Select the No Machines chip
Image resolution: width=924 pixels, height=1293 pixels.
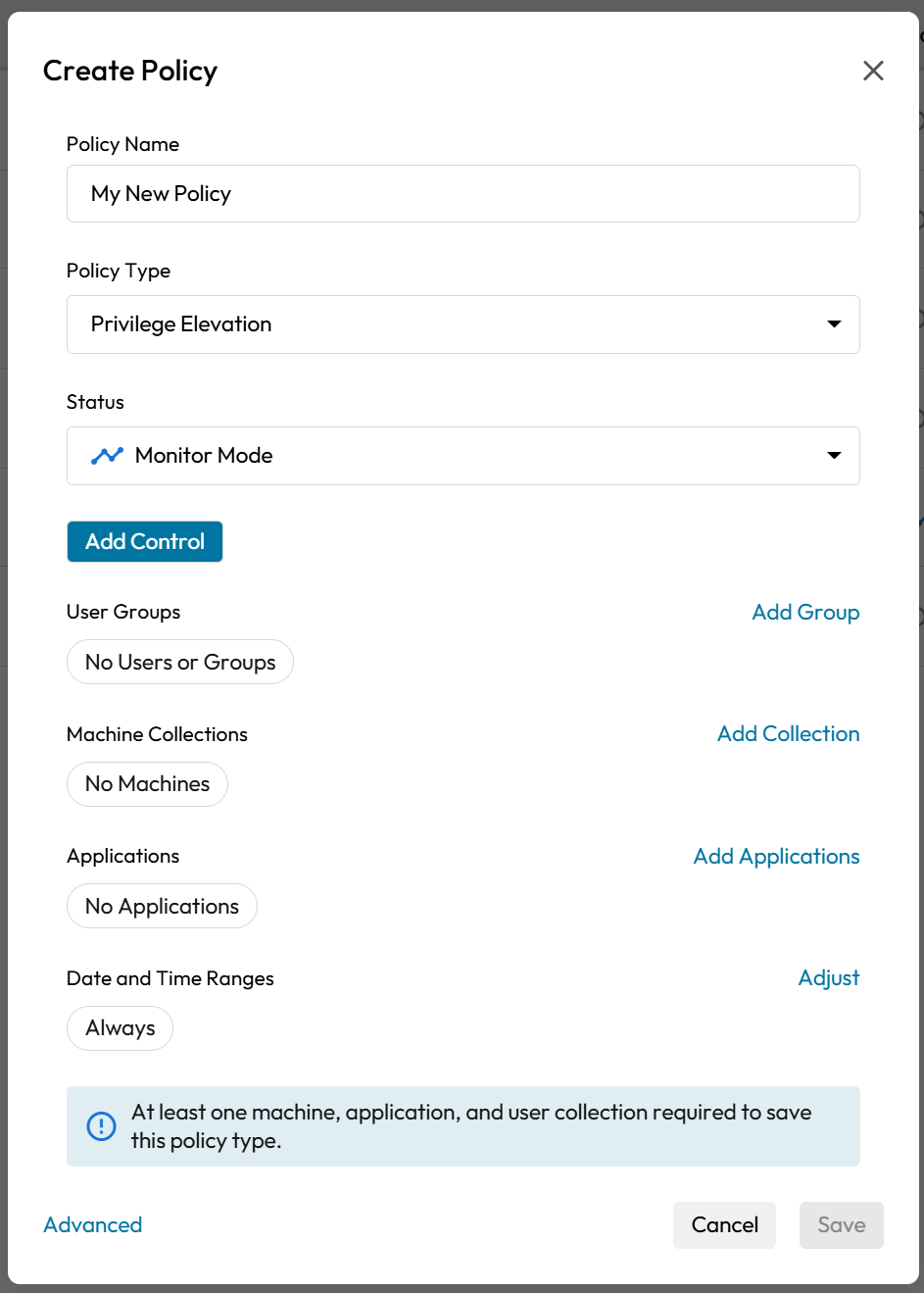pos(147,784)
